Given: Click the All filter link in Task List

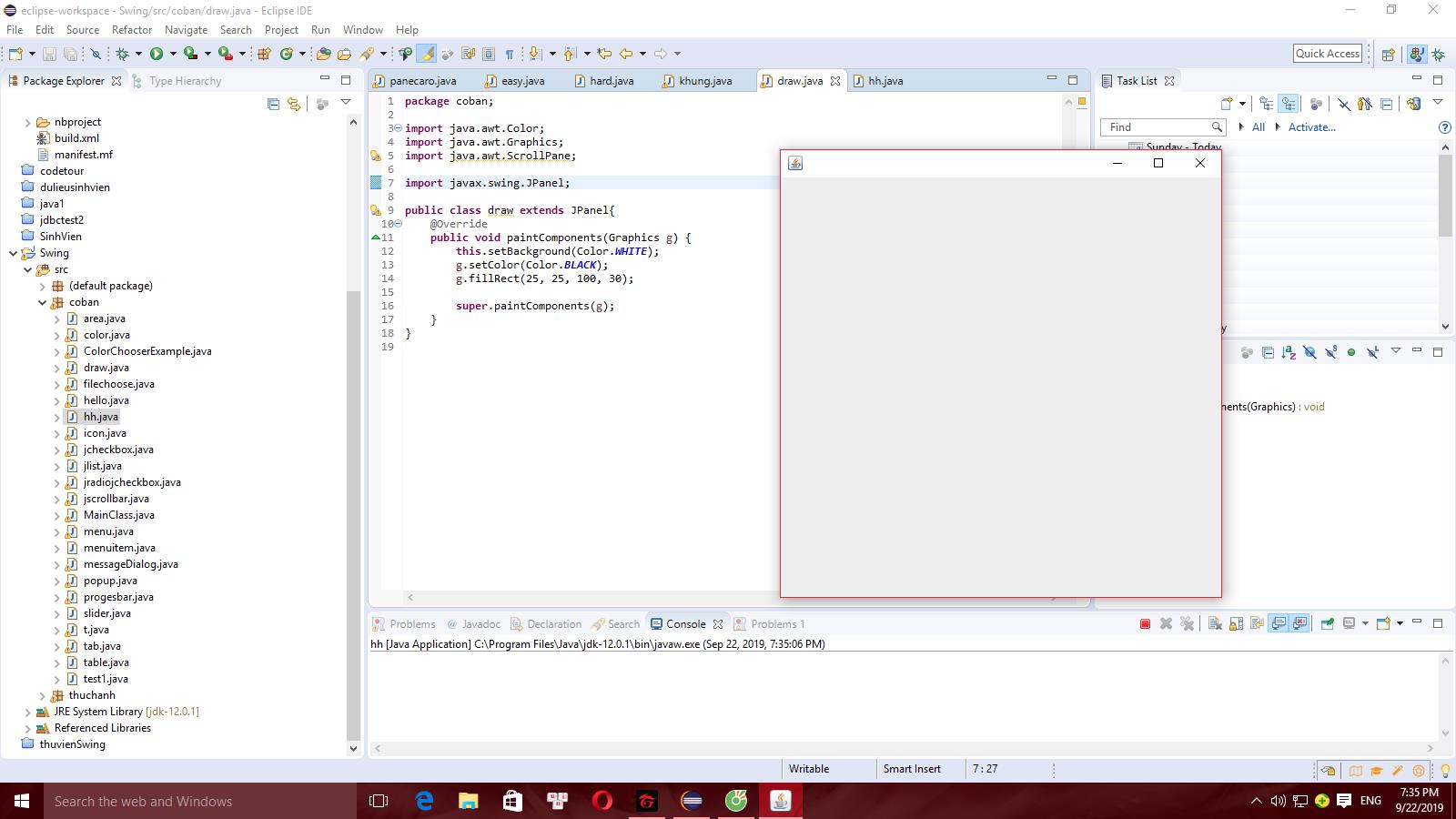Looking at the screenshot, I should tap(1259, 127).
